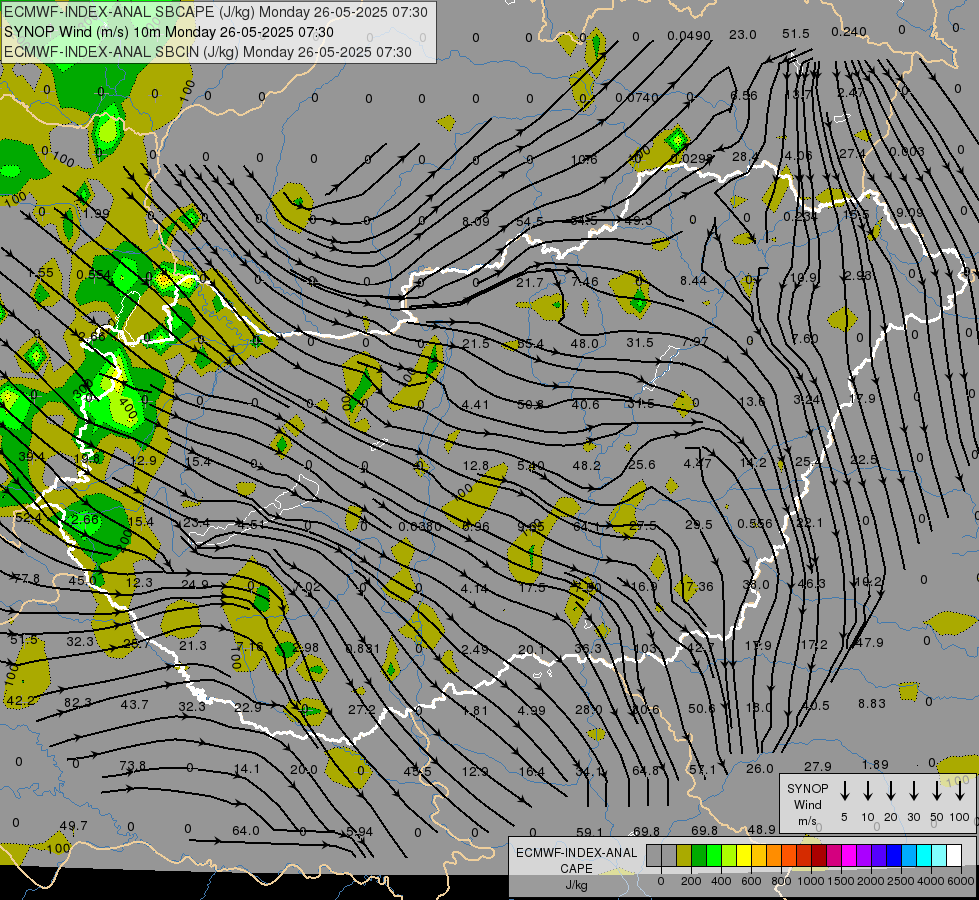Click the 7.16 value on the map
Viewport: 979px width, 900px height.
[x=249, y=646]
